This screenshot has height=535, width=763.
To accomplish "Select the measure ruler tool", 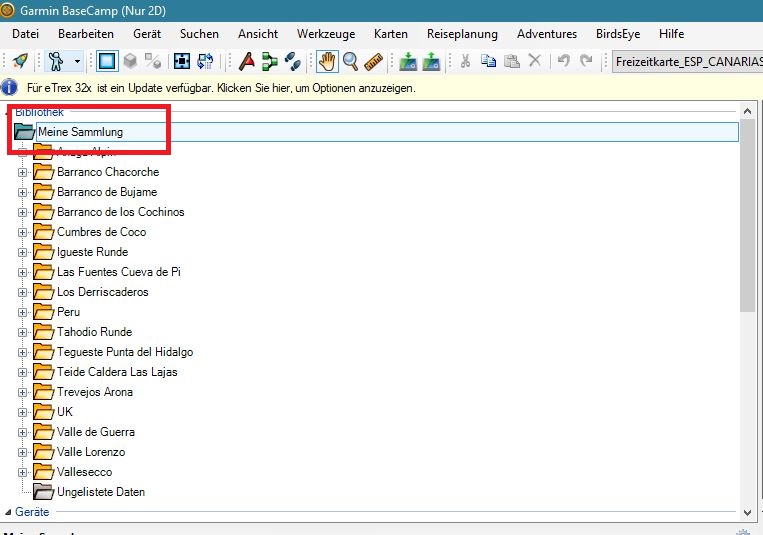I will click(x=373, y=61).
